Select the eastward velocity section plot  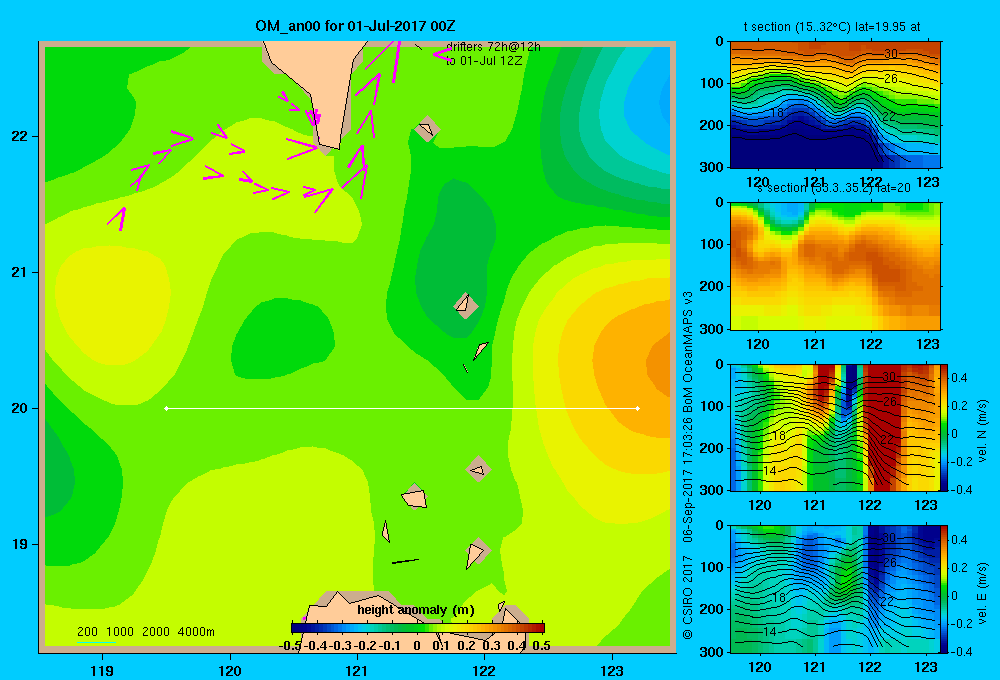(835, 589)
